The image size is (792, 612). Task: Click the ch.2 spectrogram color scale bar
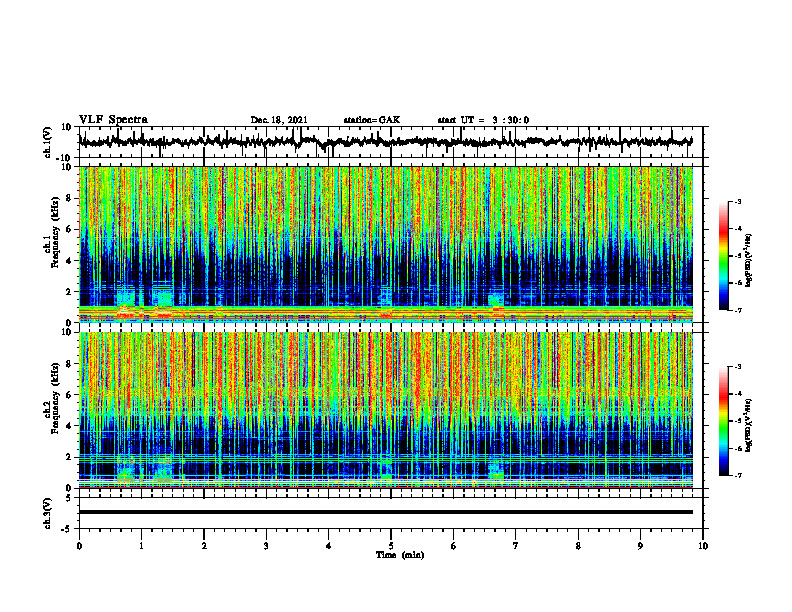click(724, 421)
